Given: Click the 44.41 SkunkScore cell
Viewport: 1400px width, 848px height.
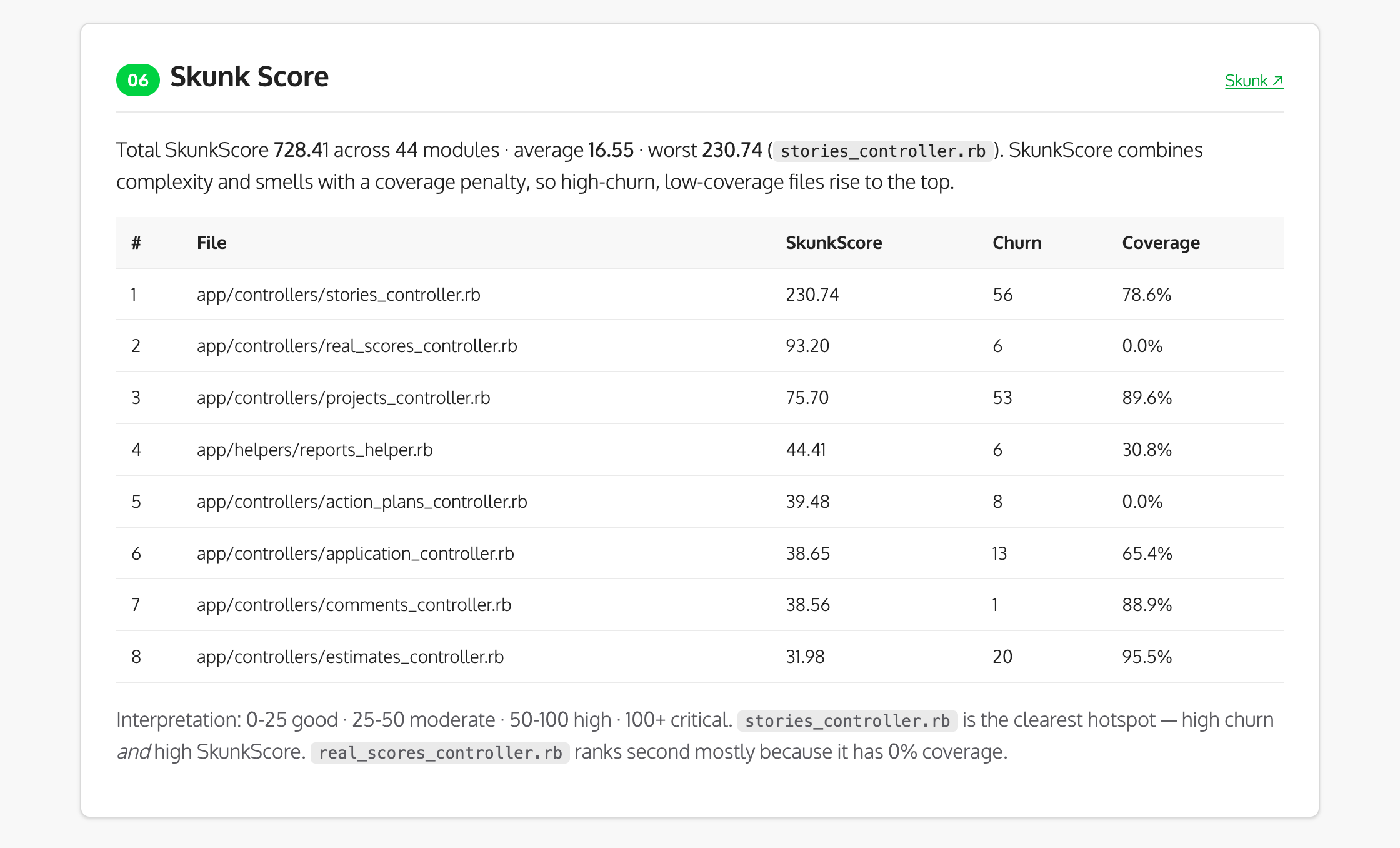Looking at the screenshot, I should (x=806, y=450).
